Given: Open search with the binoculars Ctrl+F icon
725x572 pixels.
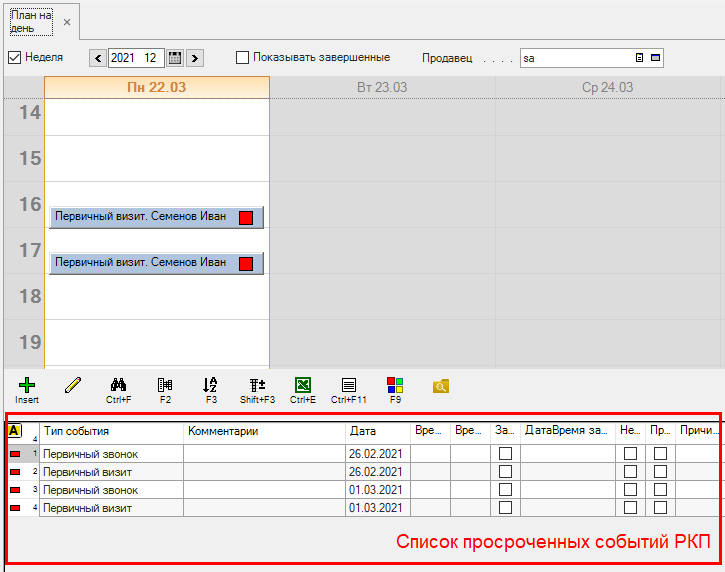Looking at the screenshot, I should 119,385.
